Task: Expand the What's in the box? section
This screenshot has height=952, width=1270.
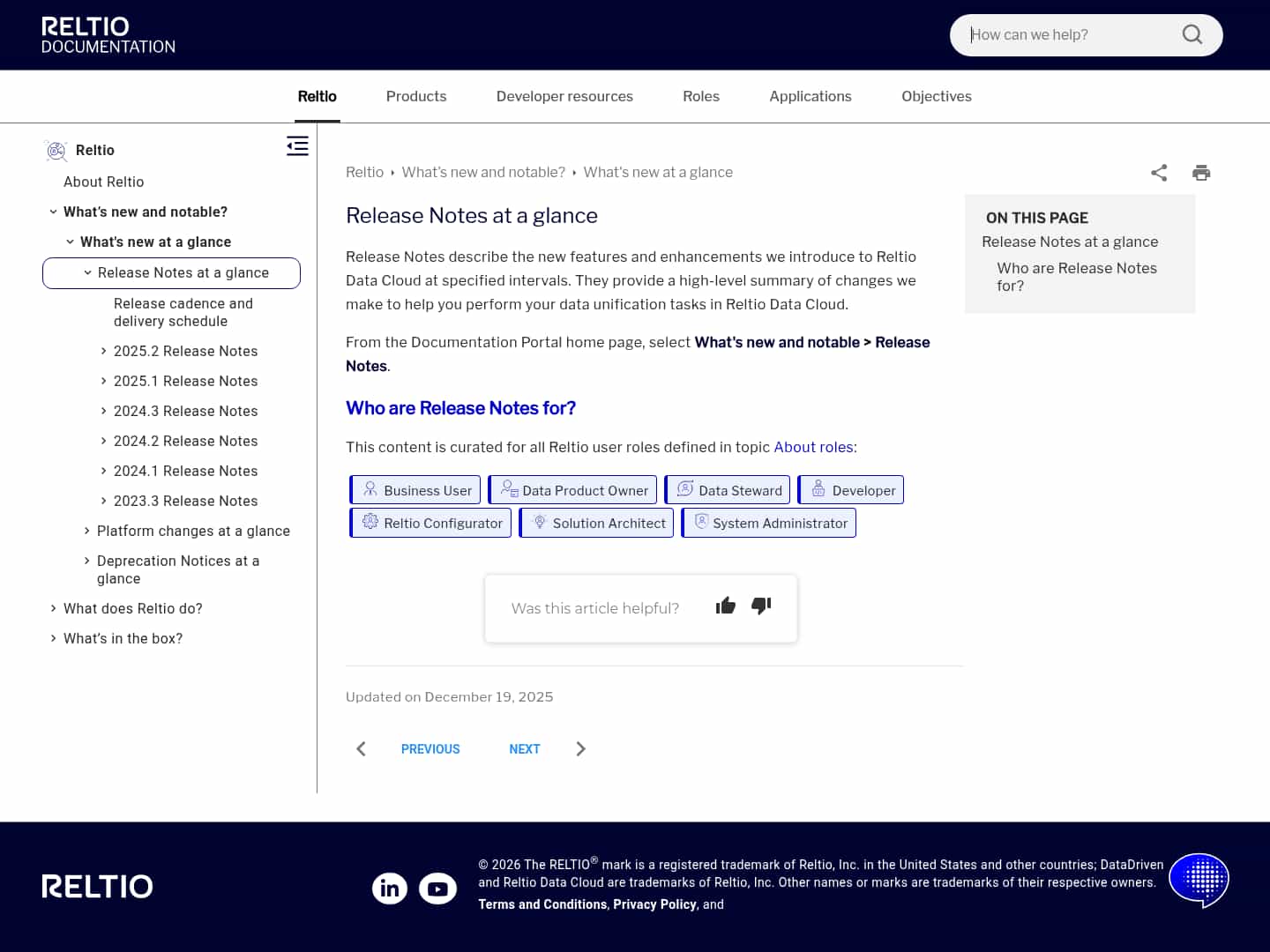Action: click(x=53, y=638)
